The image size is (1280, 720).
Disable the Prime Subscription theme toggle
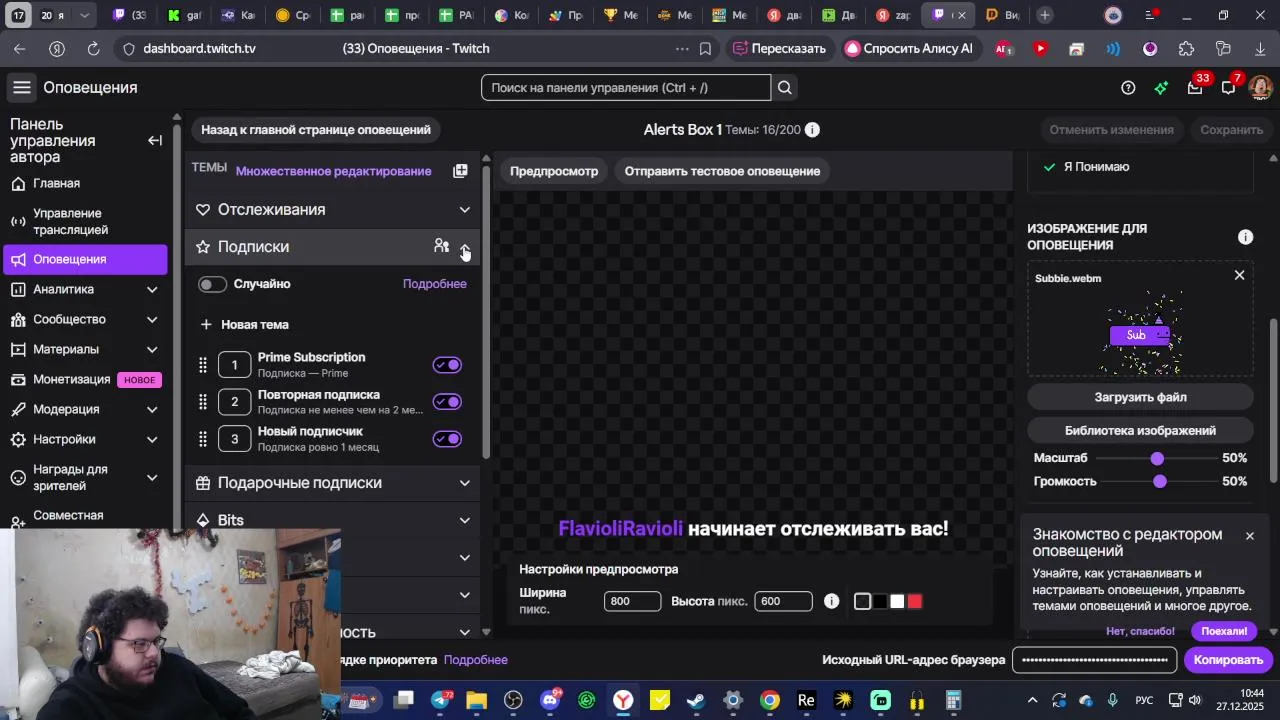tap(447, 365)
